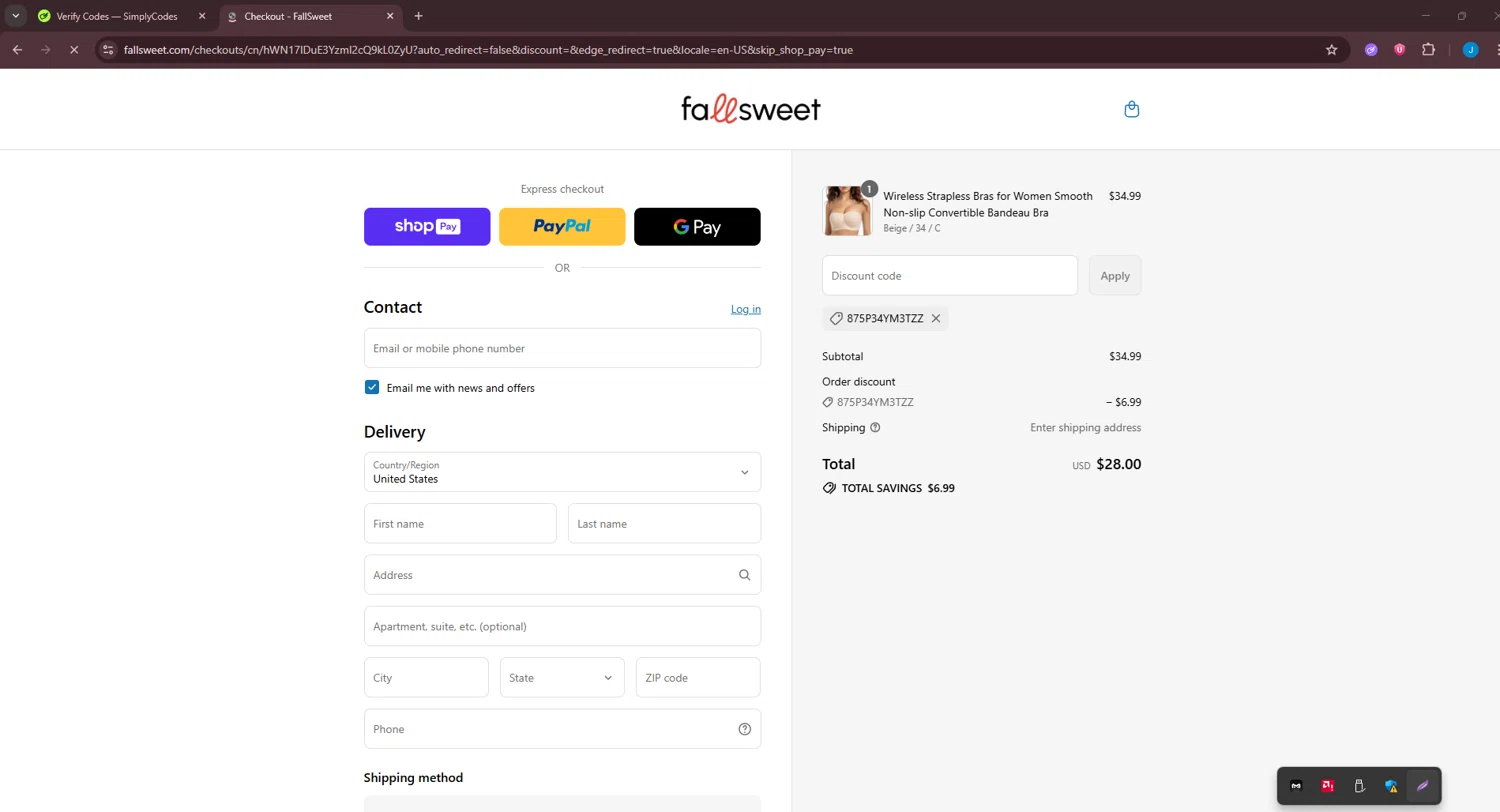Click the black gamepad tray icon
Screen dimensions: 1500x812
pos(1296,786)
